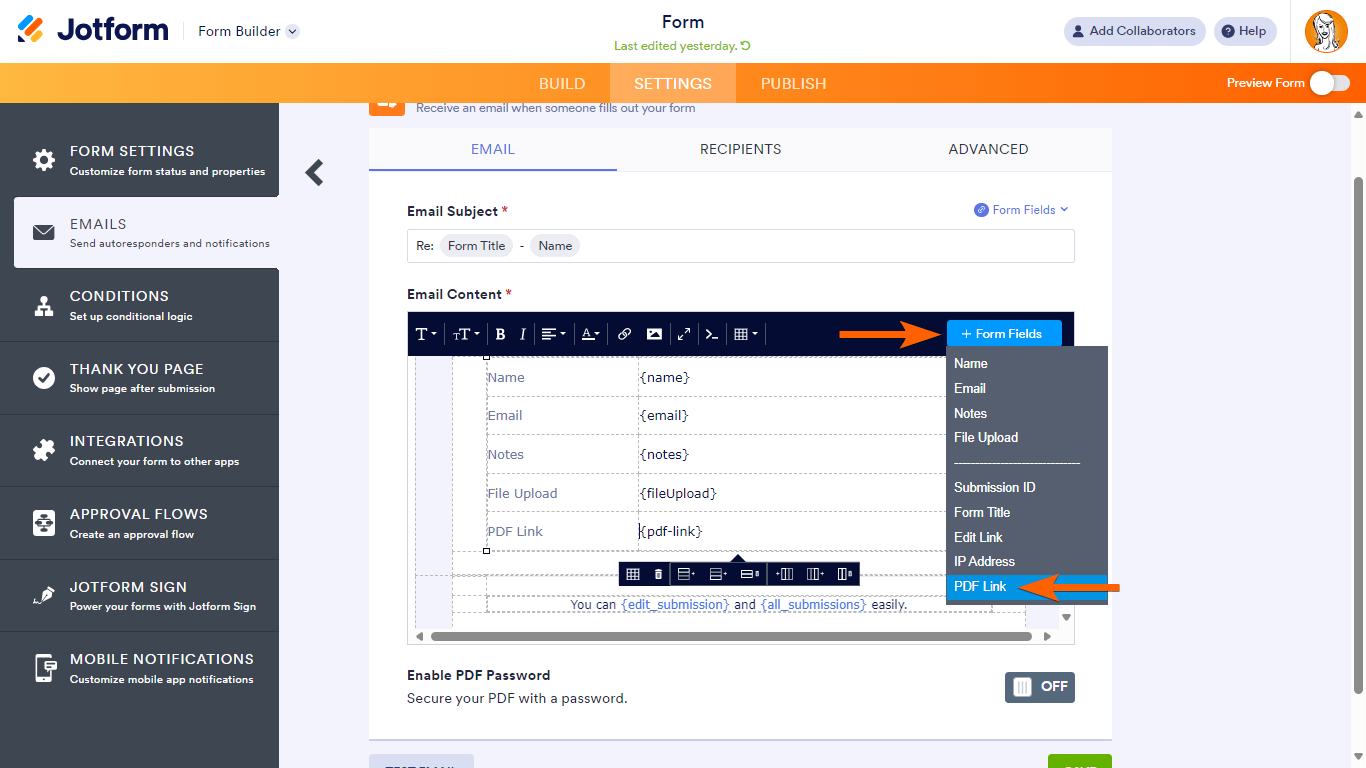This screenshot has height=768, width=1366.
Task: Select the ADVANCED tab
Action: 989,149
